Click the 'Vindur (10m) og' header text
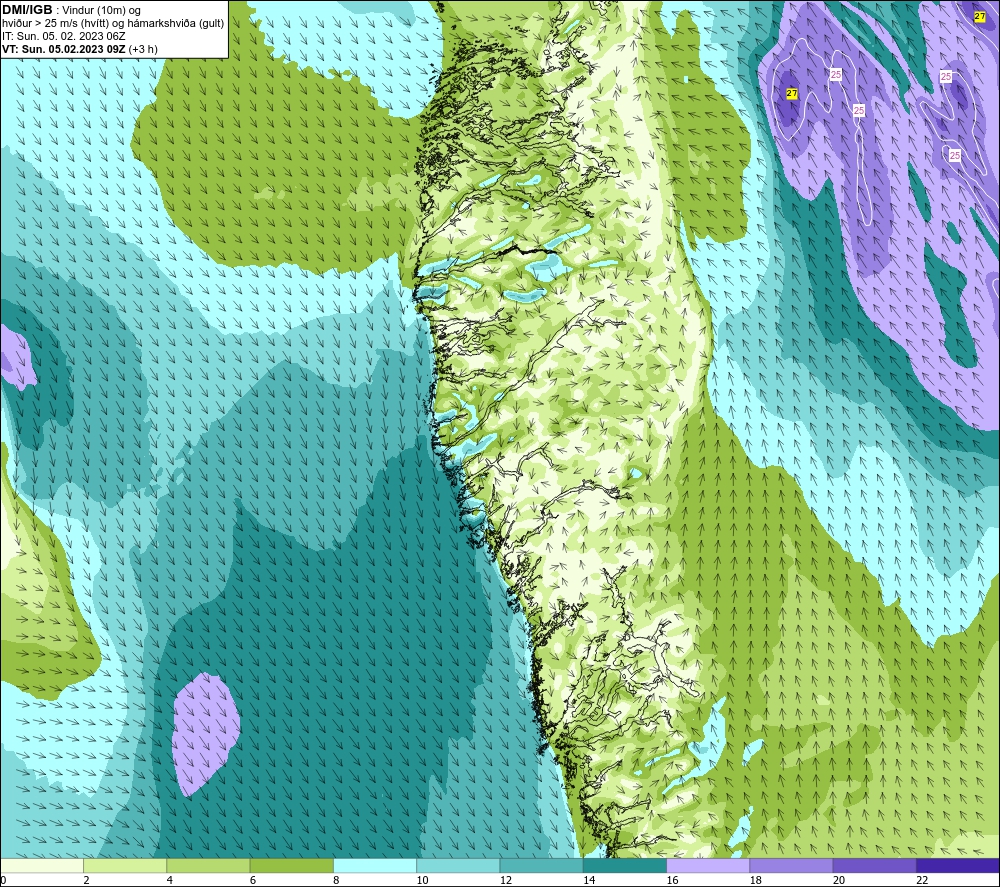 (x=102, y=10)
